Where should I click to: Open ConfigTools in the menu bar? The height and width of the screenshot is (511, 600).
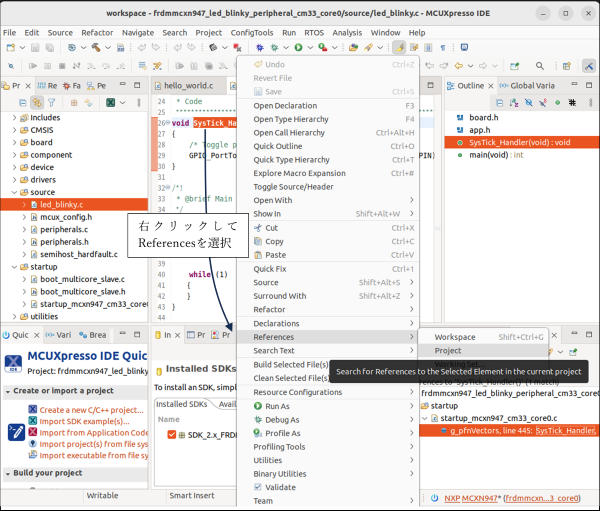(x=251, y=33)
